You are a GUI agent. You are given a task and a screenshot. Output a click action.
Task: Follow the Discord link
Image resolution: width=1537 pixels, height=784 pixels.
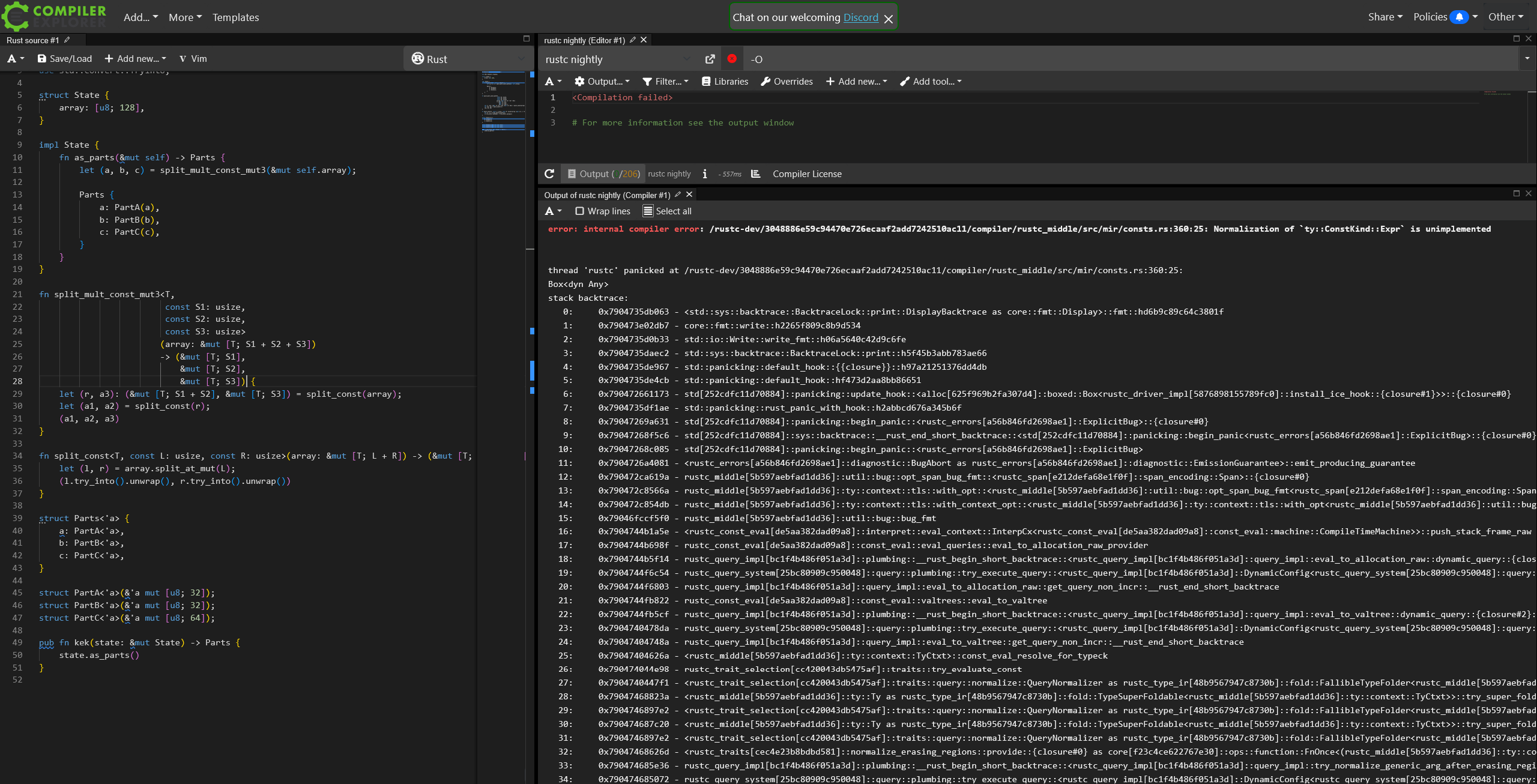tap(860, 17)
